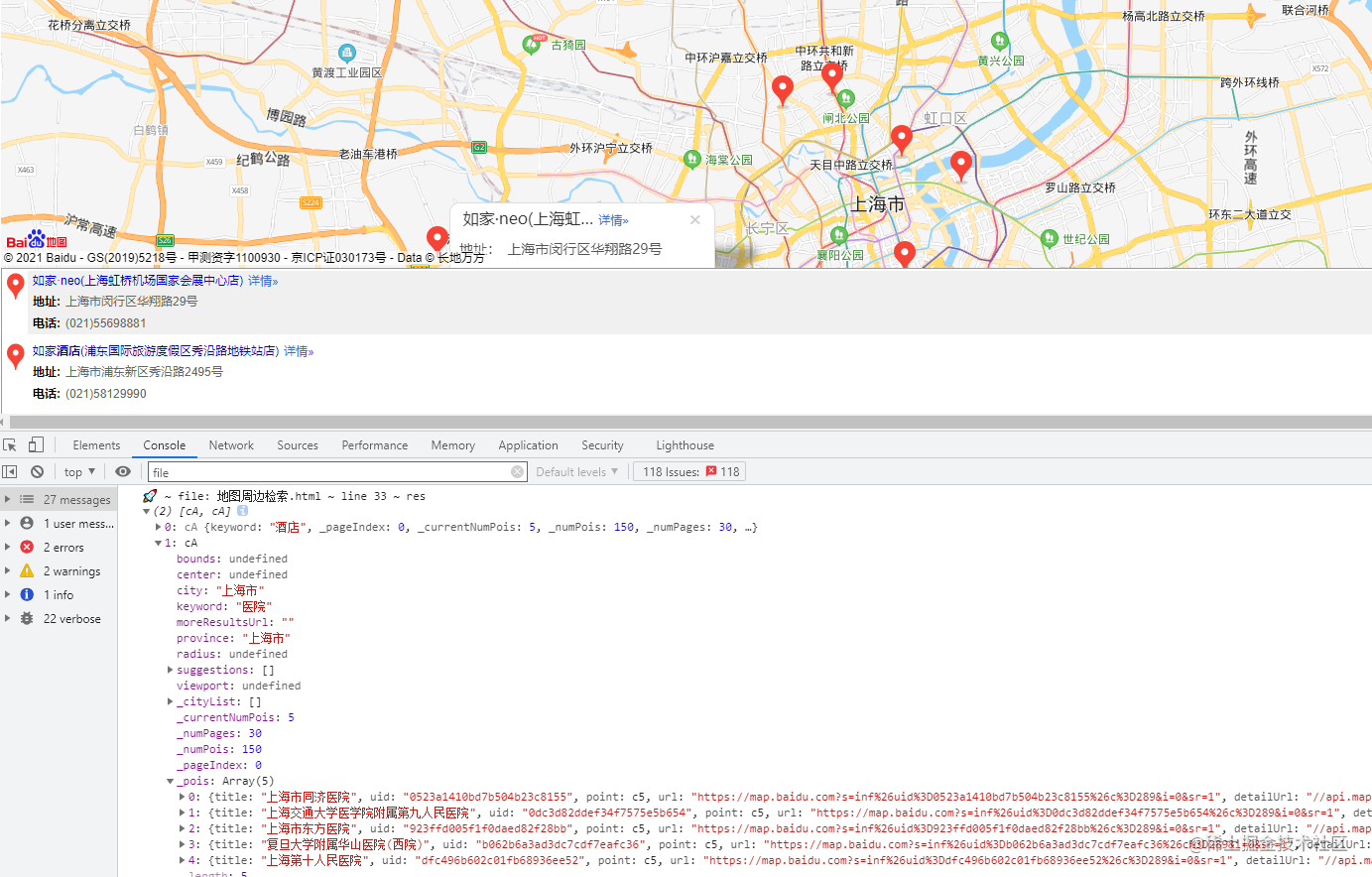The image size is (1372, 877).
Task: Clear the filter text with the x icon
Action: pyautogui.click(x=517, y=472)
